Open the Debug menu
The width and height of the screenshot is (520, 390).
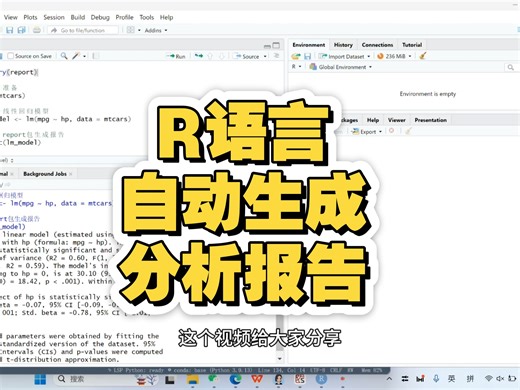(x=100, y=17)
